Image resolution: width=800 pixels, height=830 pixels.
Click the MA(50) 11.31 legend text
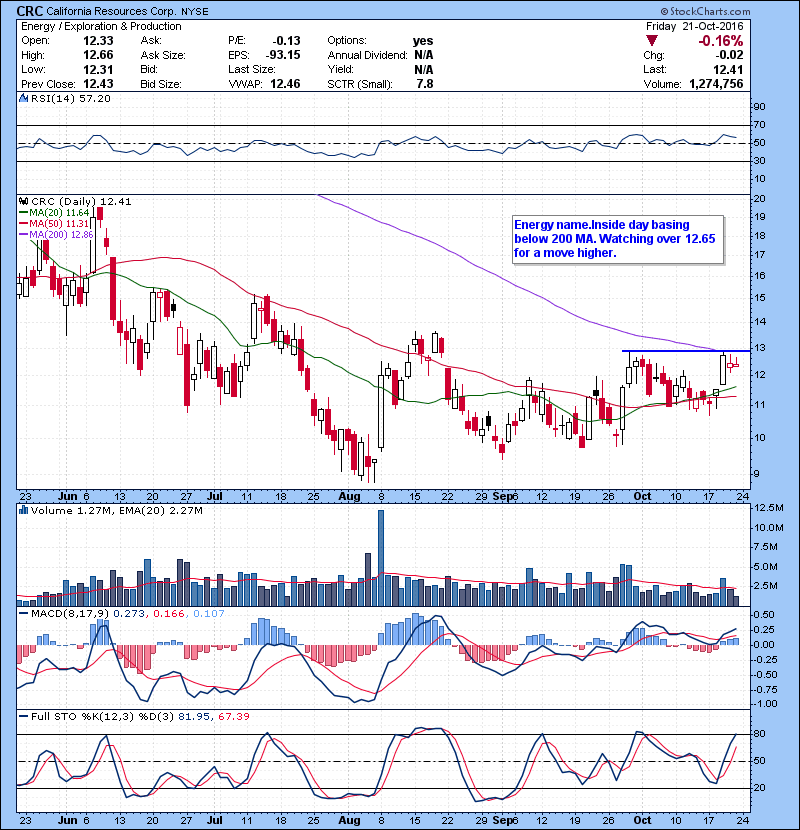[59, 224]
